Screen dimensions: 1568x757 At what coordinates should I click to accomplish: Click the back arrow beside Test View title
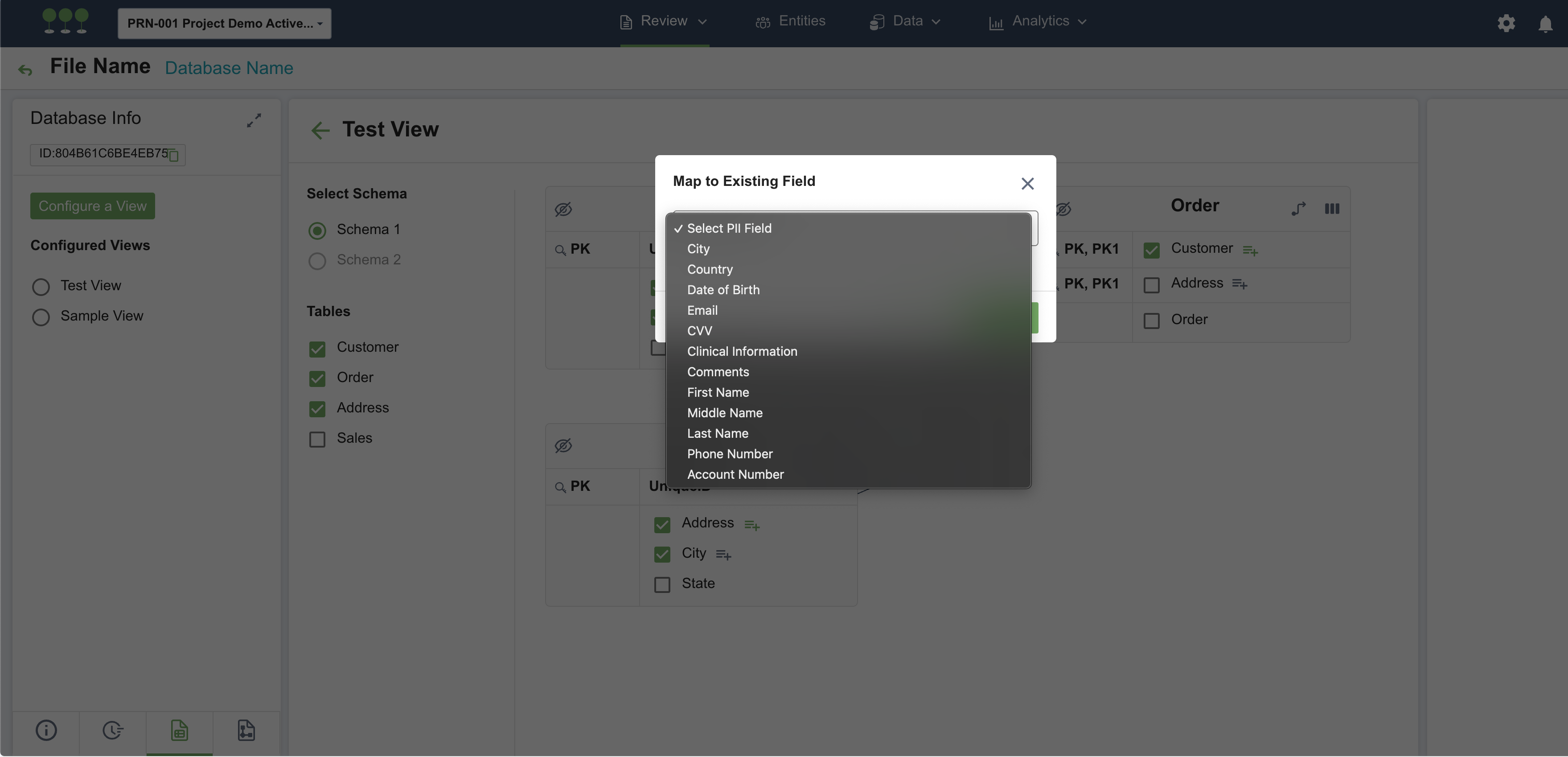coord(320,130)
